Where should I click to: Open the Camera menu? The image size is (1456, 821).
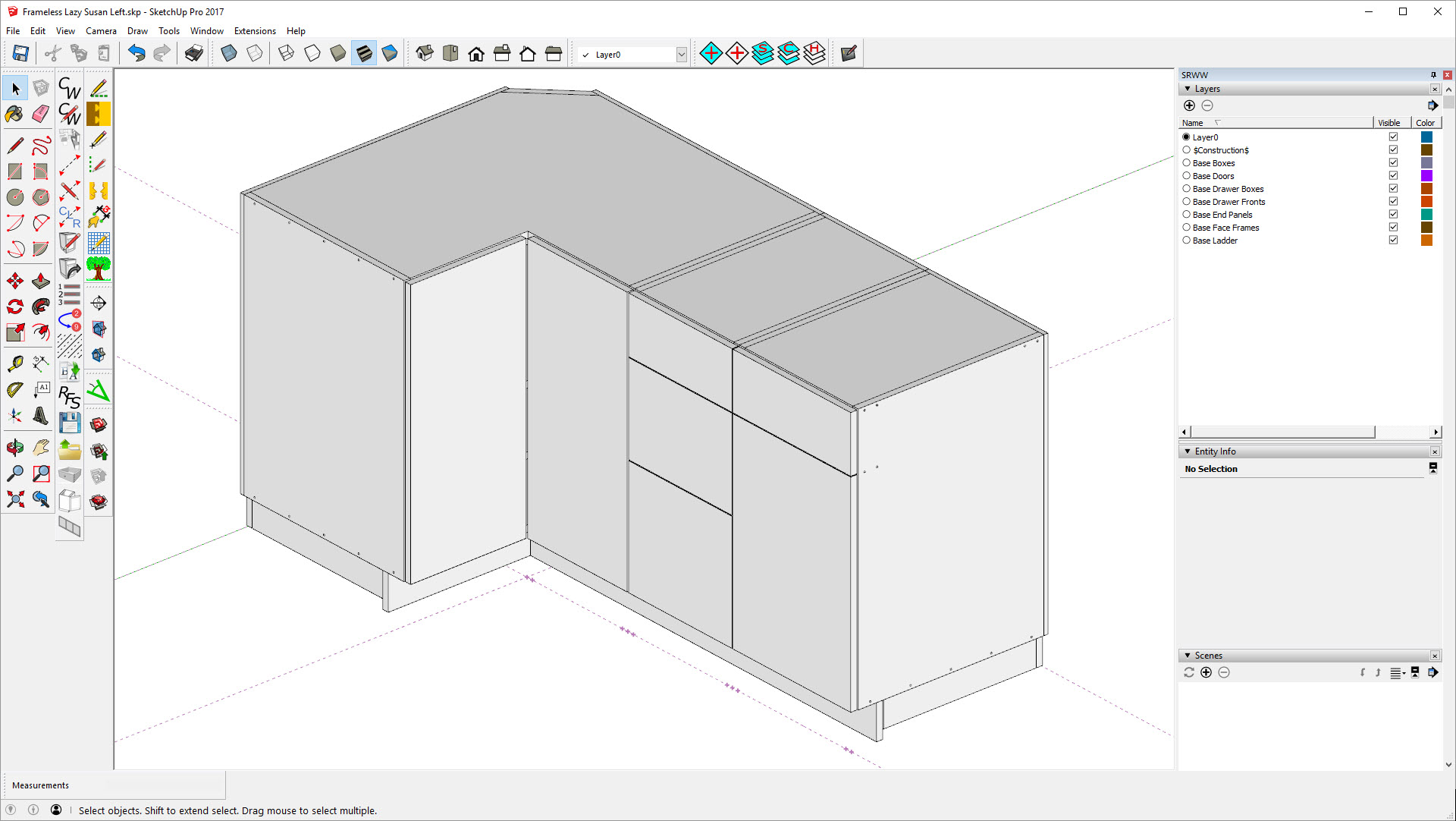click(101, 30)
